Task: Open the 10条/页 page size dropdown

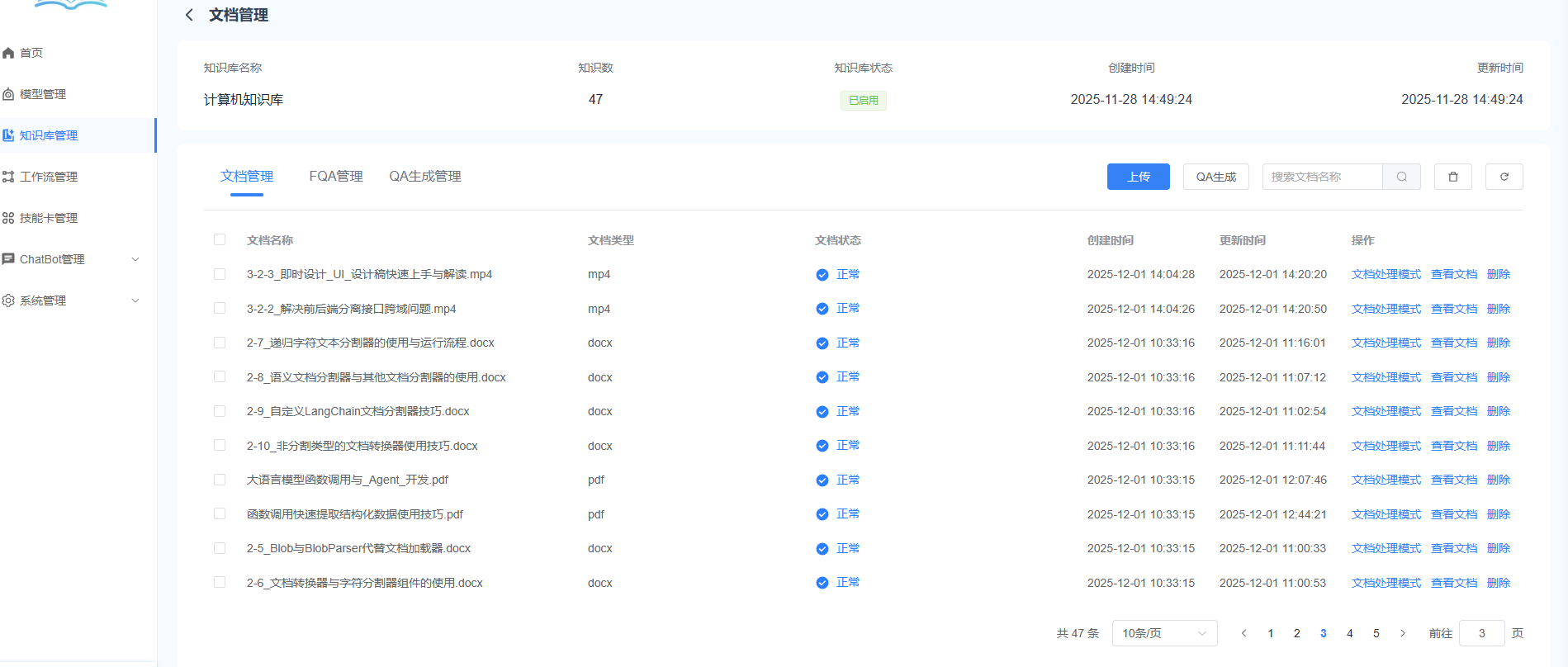Action: click(x=1164, y=633)
